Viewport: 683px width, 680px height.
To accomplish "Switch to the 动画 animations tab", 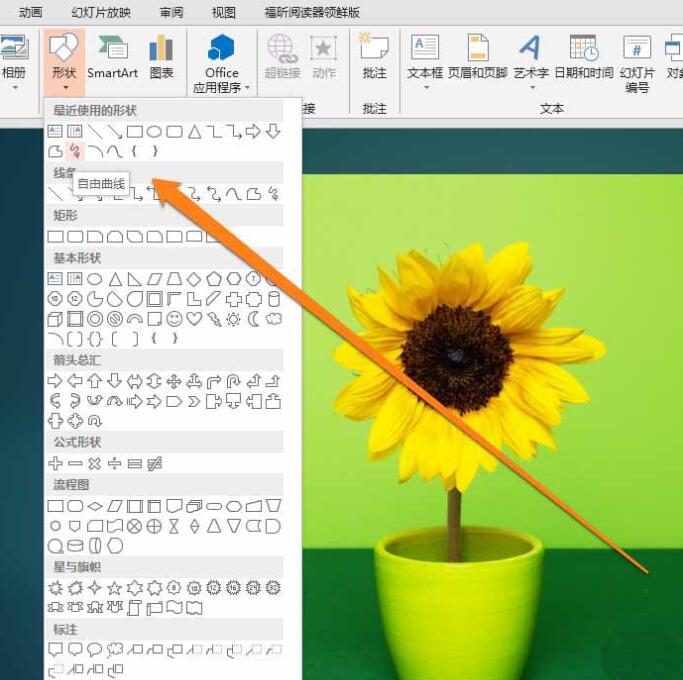I will click(x=31, y=13).
